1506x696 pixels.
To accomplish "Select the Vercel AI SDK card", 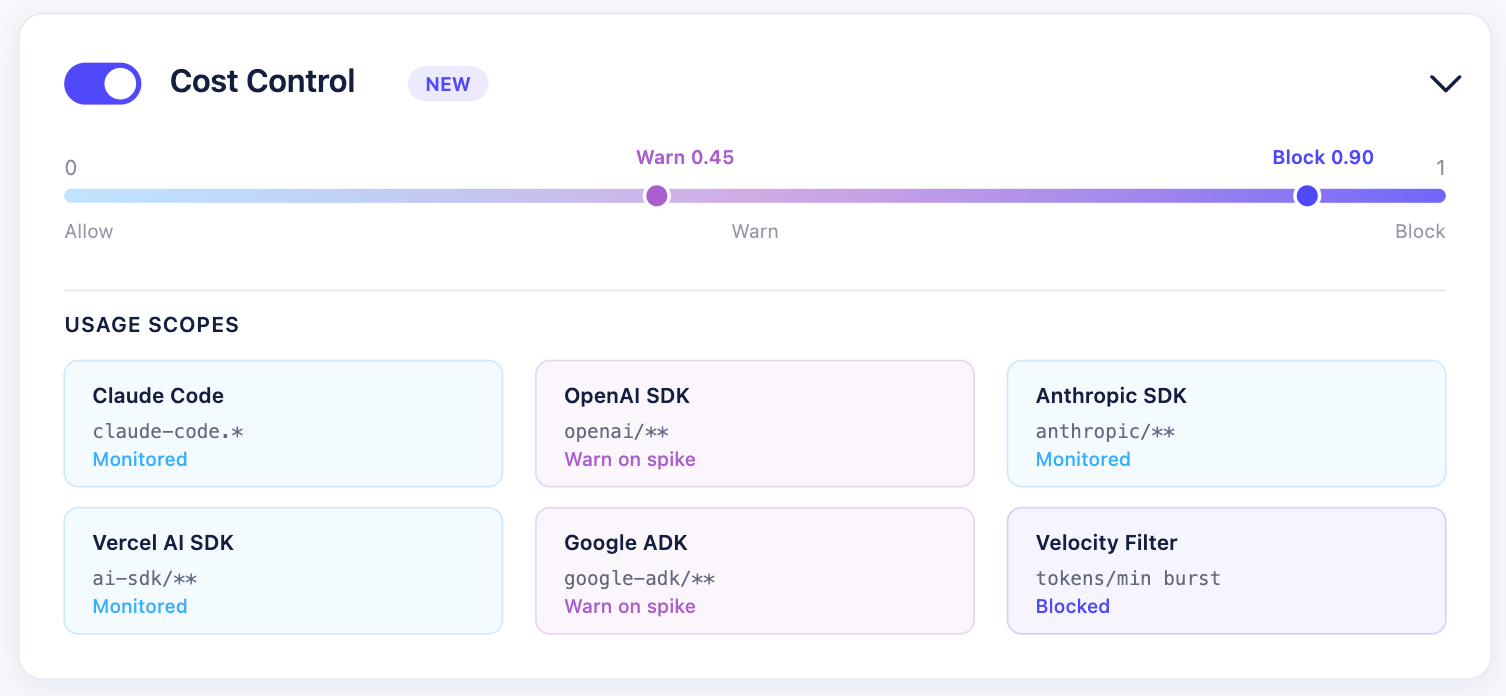I will [283, 570].
